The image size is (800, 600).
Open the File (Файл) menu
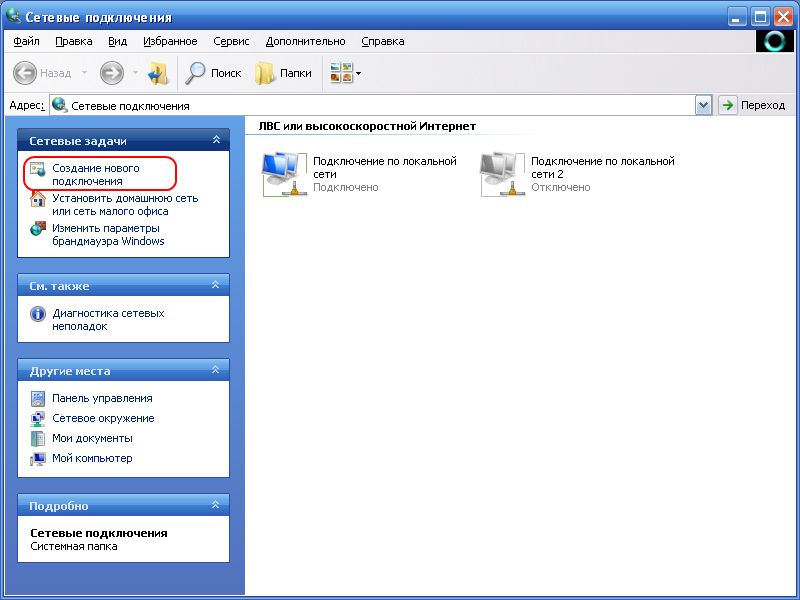(27, 41)
